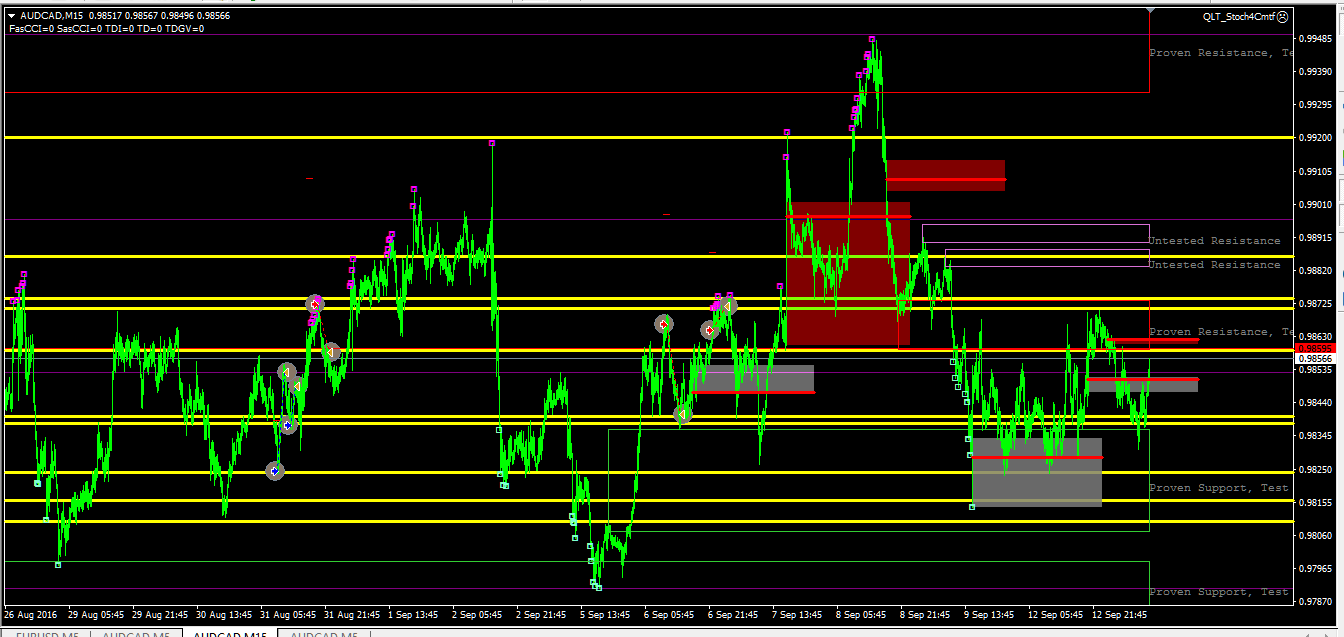Click the frowning face icon beside QLT_Stoch4Cmtf
Screen dimensions: 1344x637
[1284, 16]
